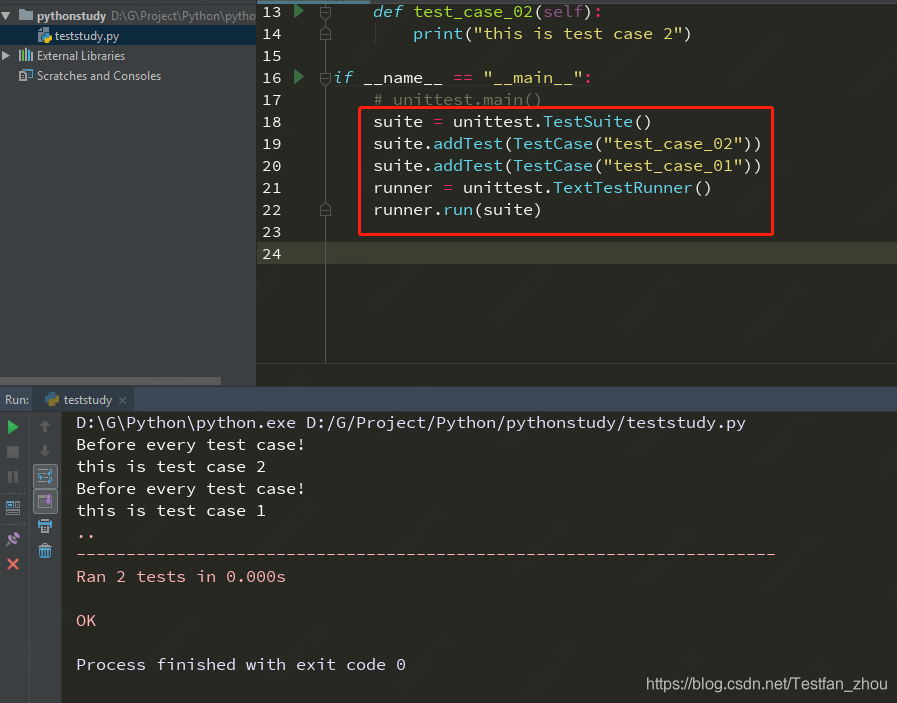Collapse the if __name__ block fold marker
This screenshot has height=703, width=897.
pos(326,78)
